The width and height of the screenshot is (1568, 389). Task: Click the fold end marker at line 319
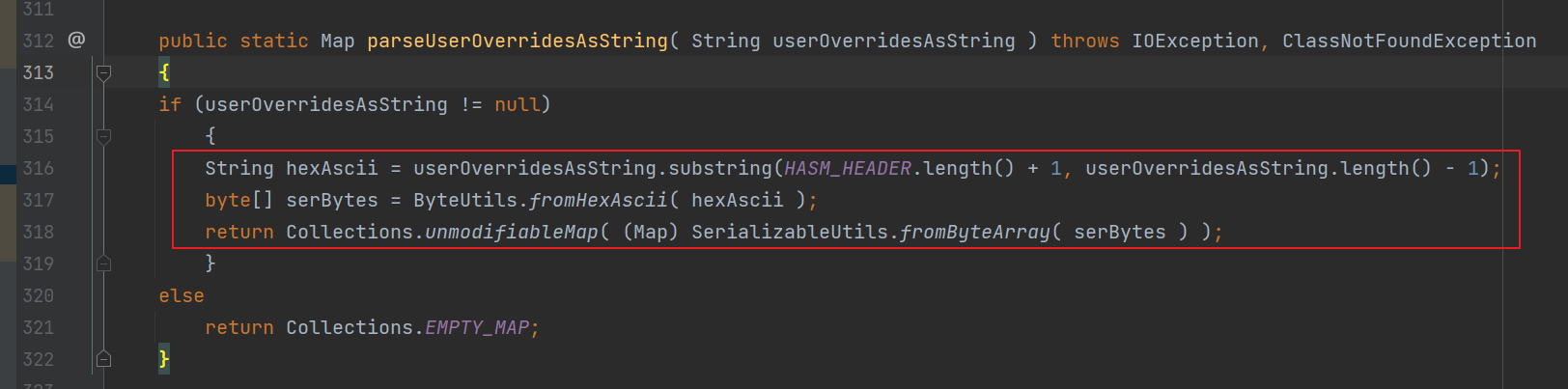[x=103, y=264]
